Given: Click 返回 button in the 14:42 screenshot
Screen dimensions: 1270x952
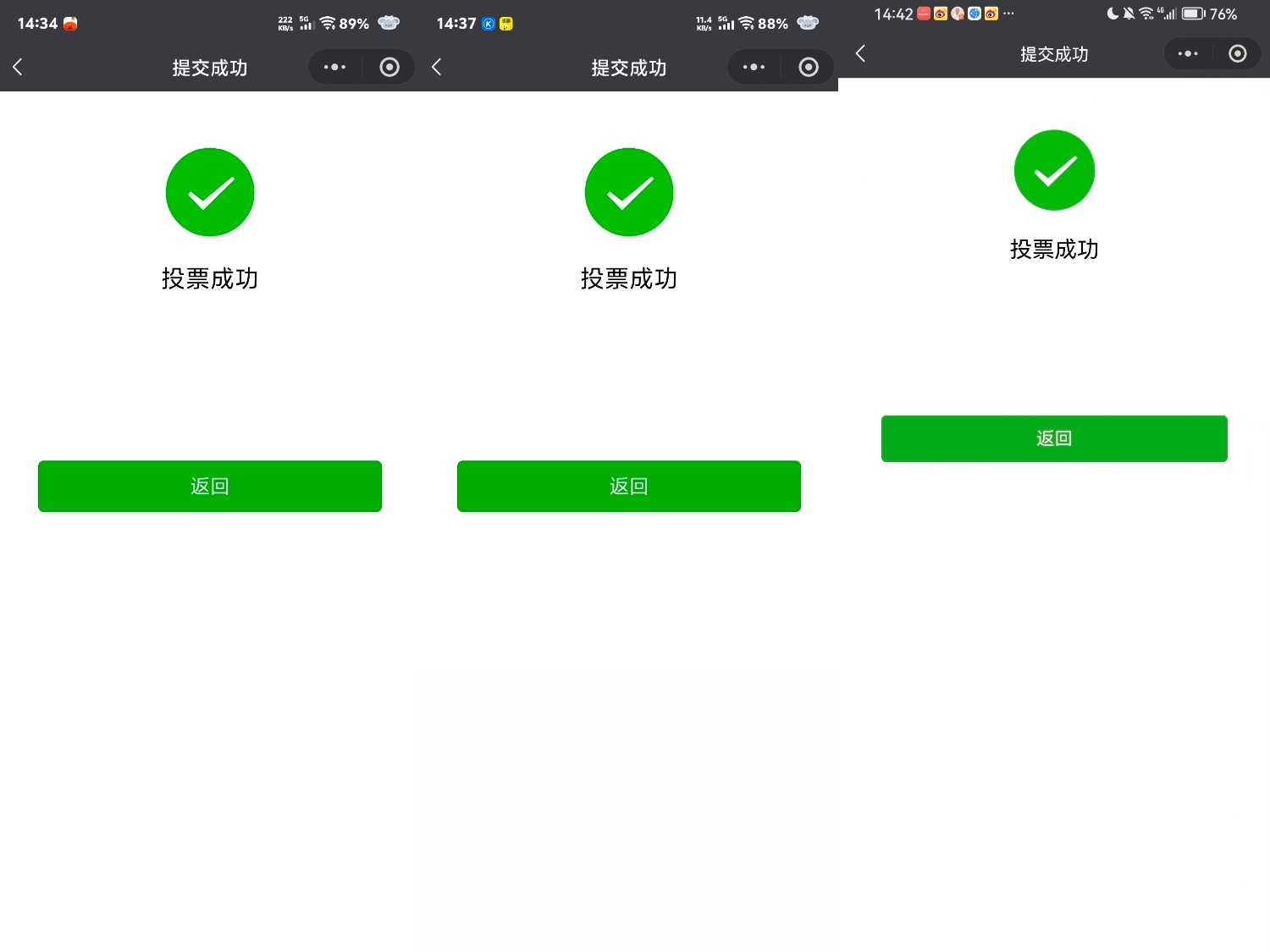Looking at the screenshot, I should (x=1054, y=438).
